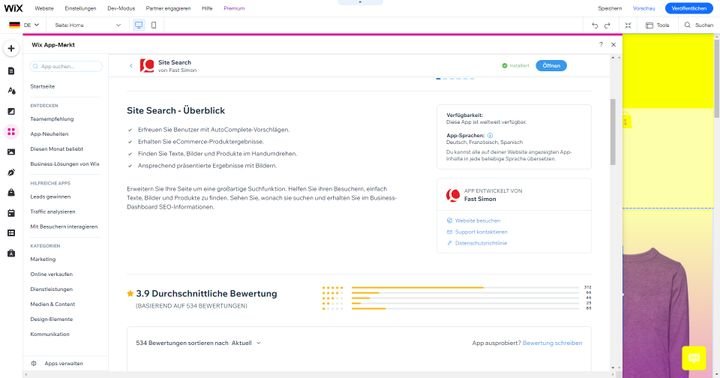Open the yellow chat widget button
Viewport: 720px width, 378px height.
(x=694, y=358)
